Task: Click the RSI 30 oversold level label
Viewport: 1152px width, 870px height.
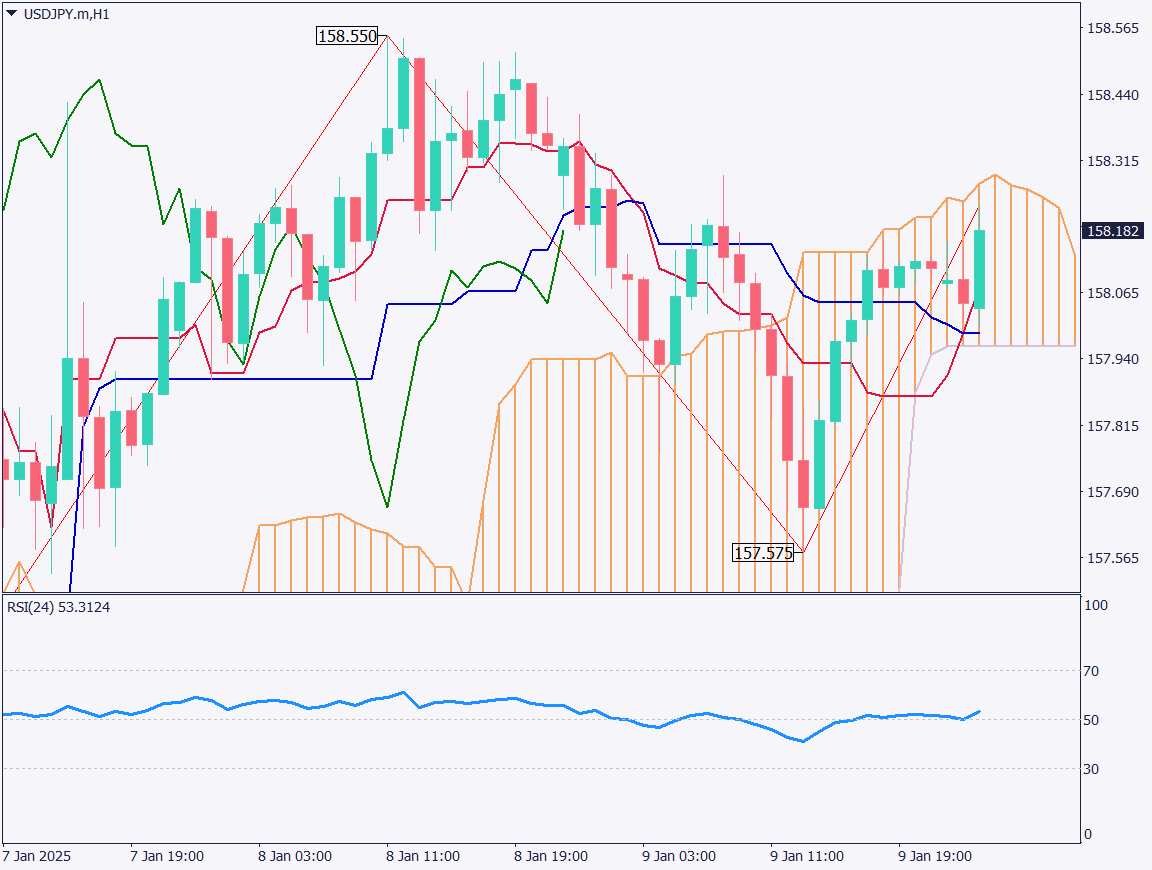Action: (1093, 769)
